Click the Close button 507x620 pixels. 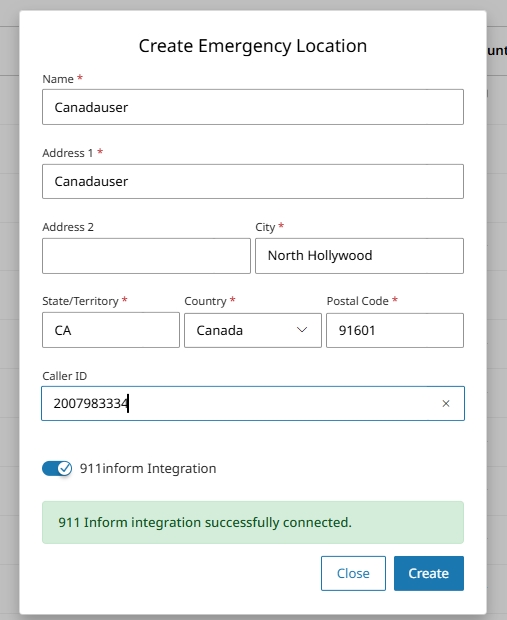[353, 573]
